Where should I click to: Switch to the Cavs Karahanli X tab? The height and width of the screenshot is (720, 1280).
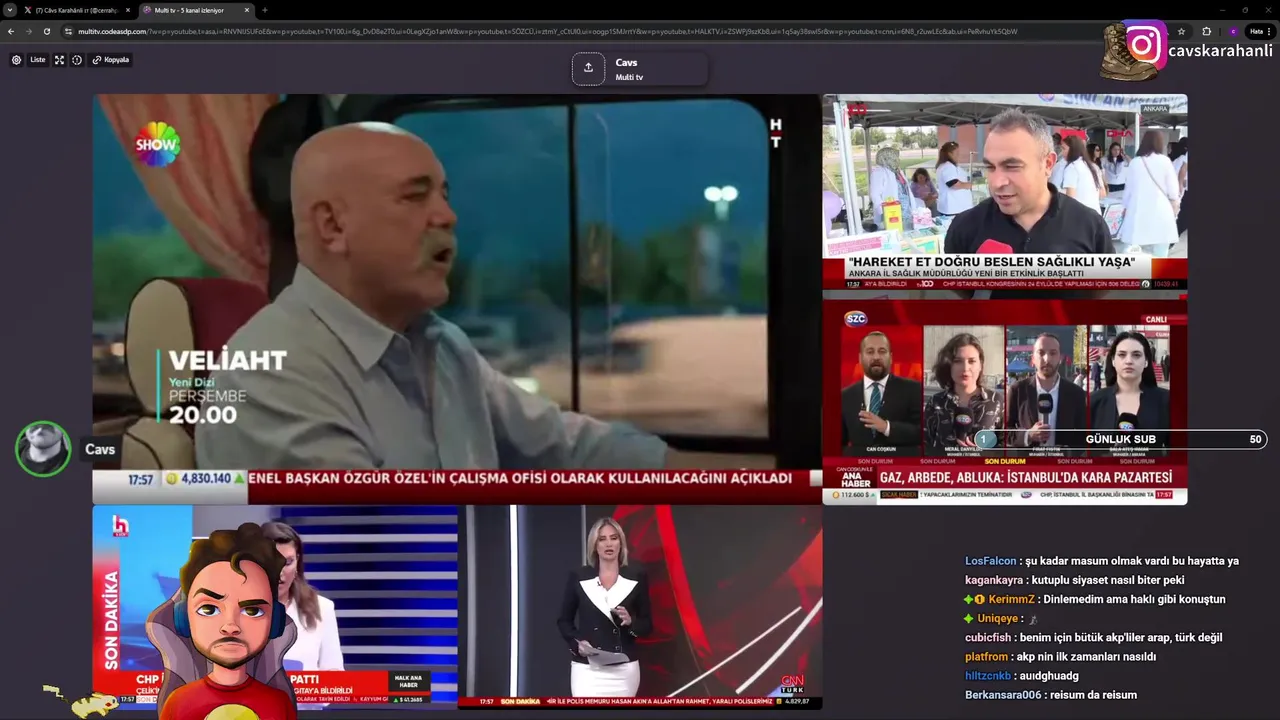coord(75,10)
